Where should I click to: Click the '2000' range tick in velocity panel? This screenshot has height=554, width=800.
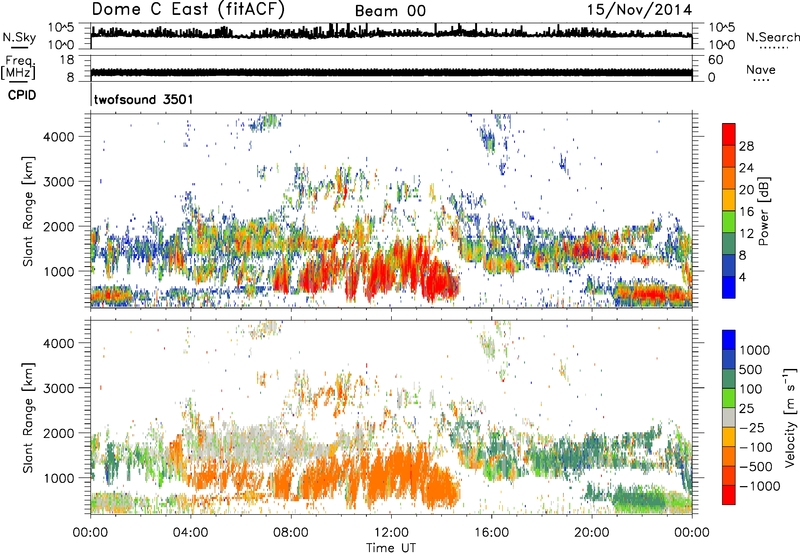58,433
